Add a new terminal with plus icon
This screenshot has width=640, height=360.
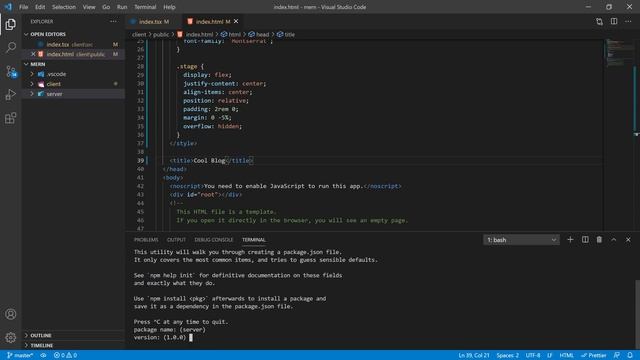tap(570, 240)
